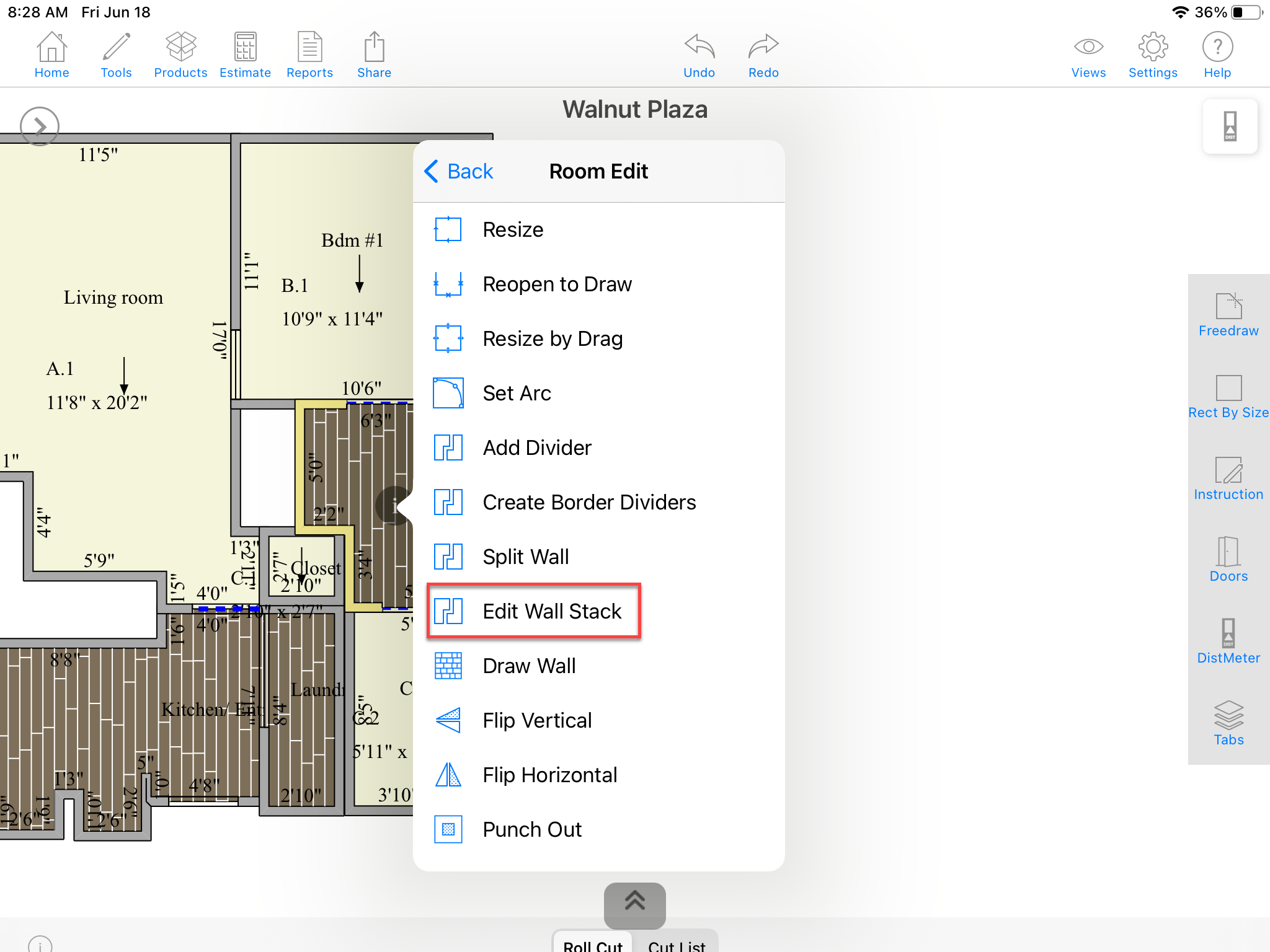Image resolution: width=1270 pixels, height=952 pixels.
Task: Open Settings gear icon
Action: 1153,55
